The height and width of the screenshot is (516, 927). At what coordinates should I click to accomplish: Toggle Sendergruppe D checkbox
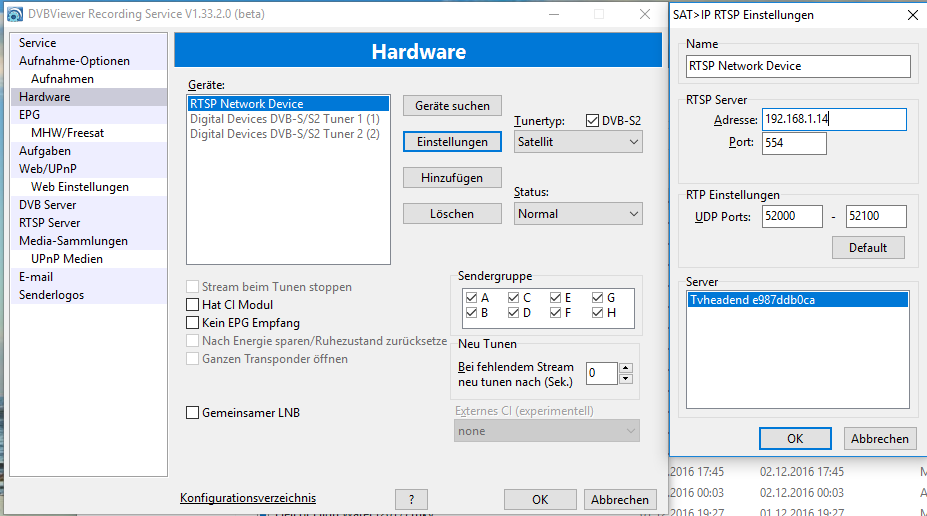pos(513,313)
